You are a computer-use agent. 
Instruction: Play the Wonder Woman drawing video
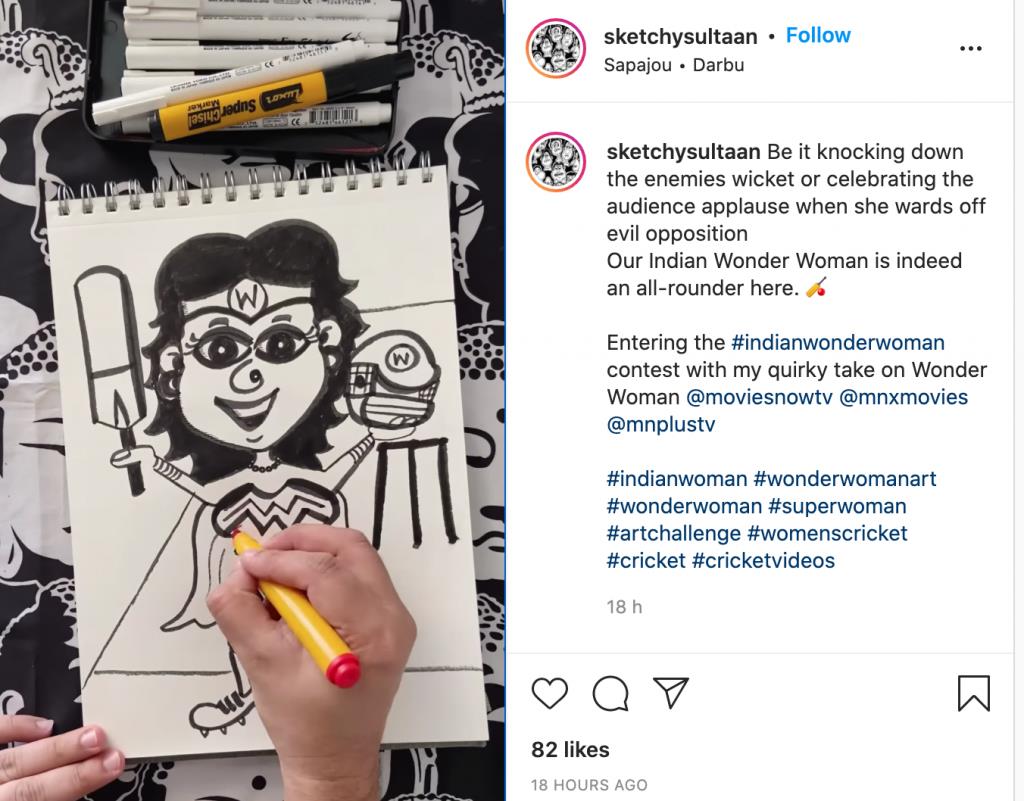click(x=252, y=400)
